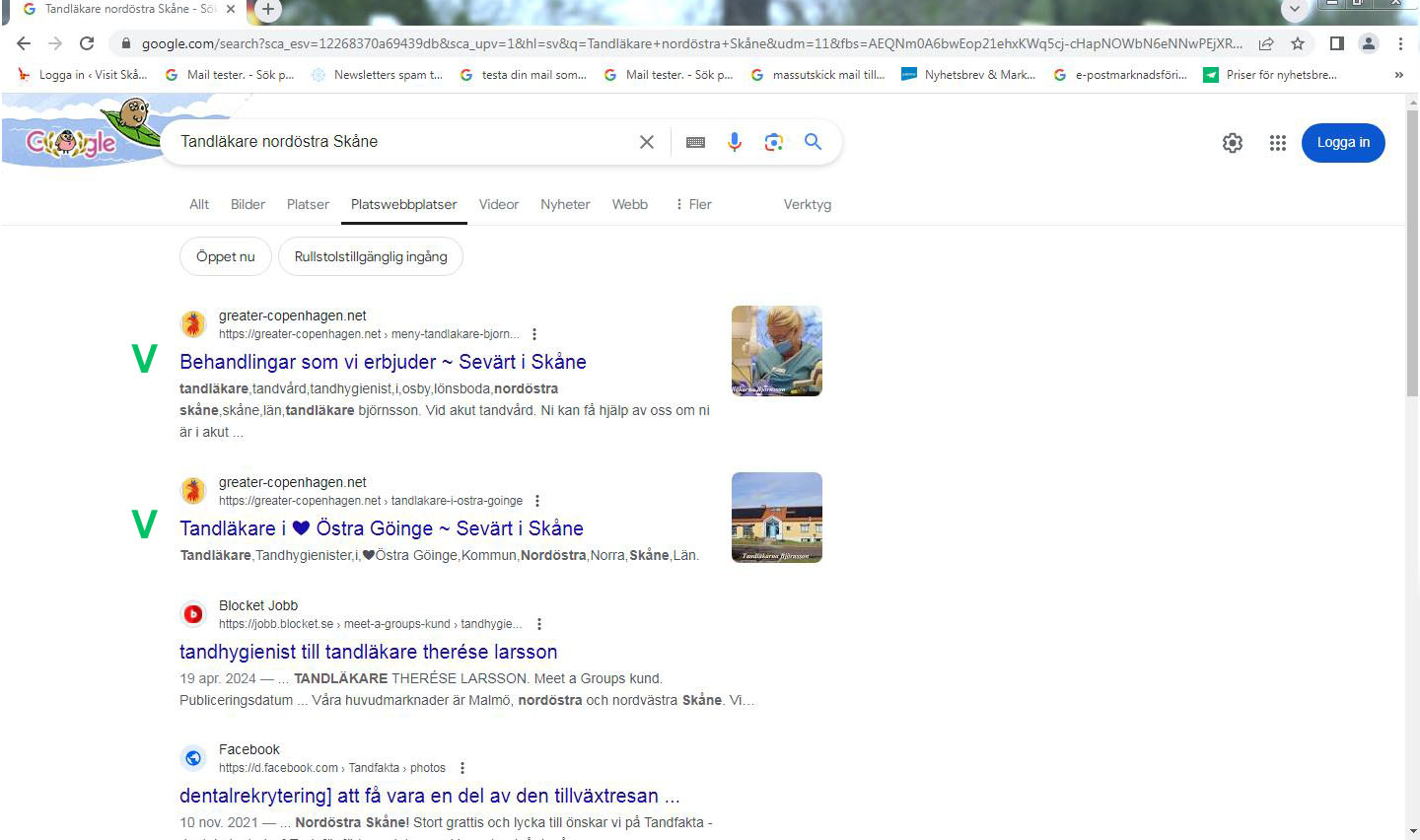This screenshot has width=1420, height=840.
Task: Go back to the previous page
Action: click(24, 43)
